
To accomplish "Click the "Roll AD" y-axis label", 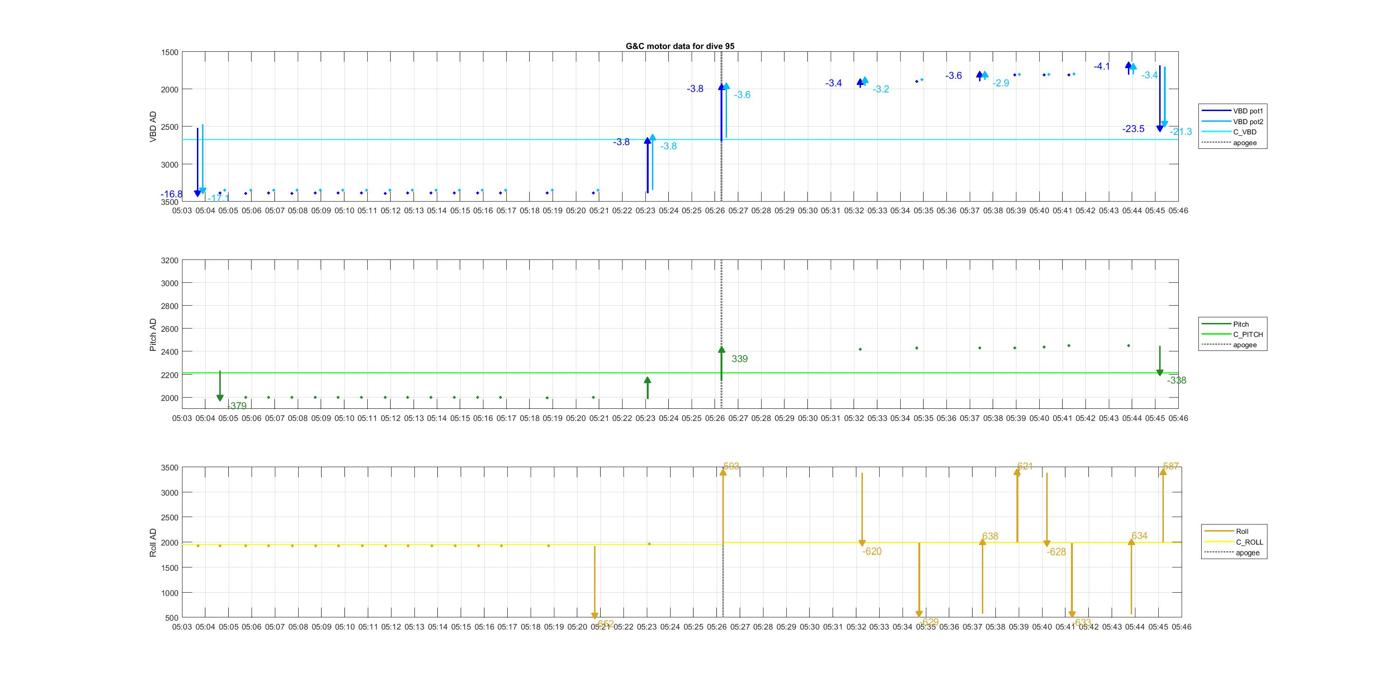I will coord(153,543).
